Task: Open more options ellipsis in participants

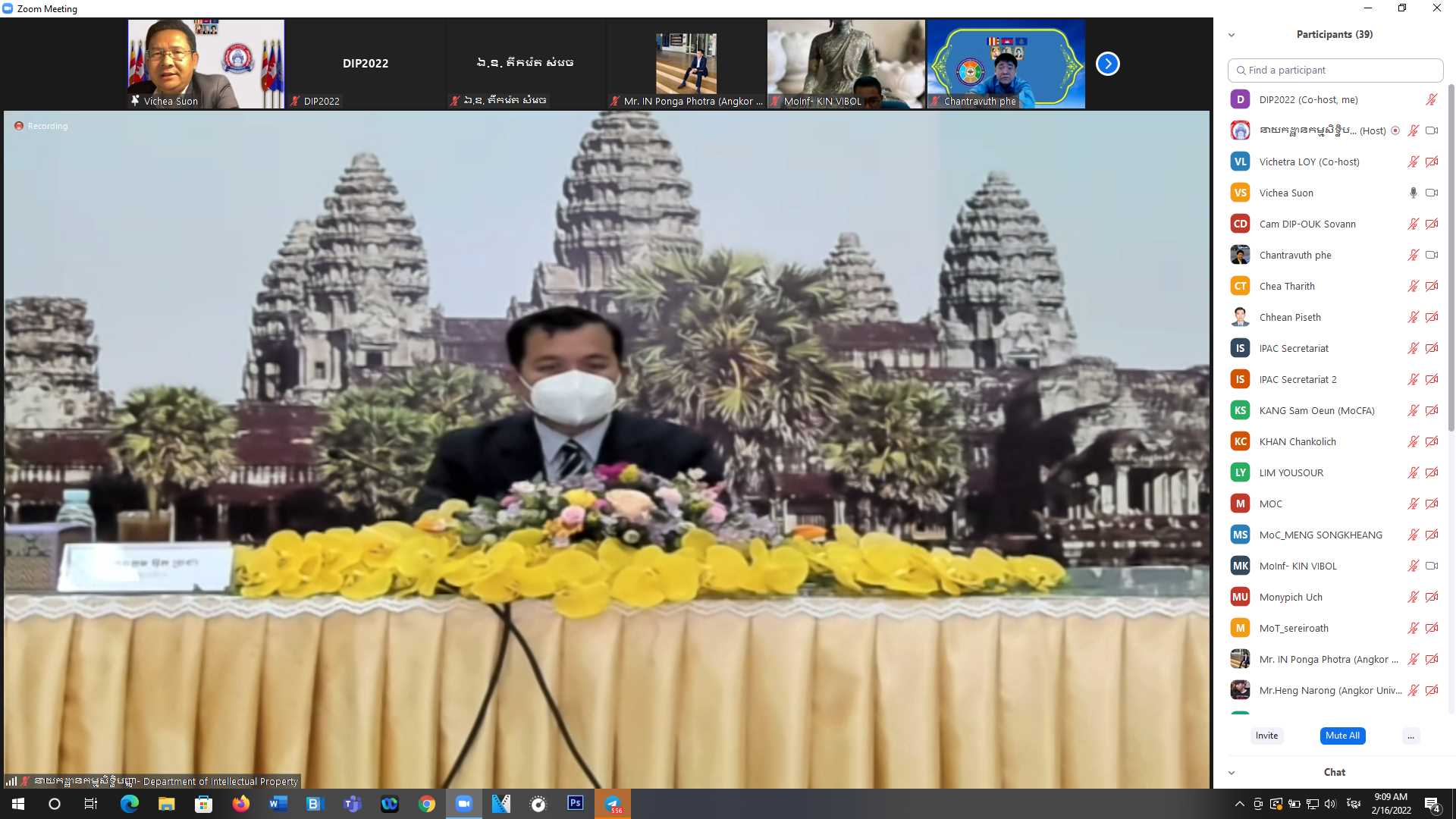Action: pyautogui.click(x=1410, y=736)
